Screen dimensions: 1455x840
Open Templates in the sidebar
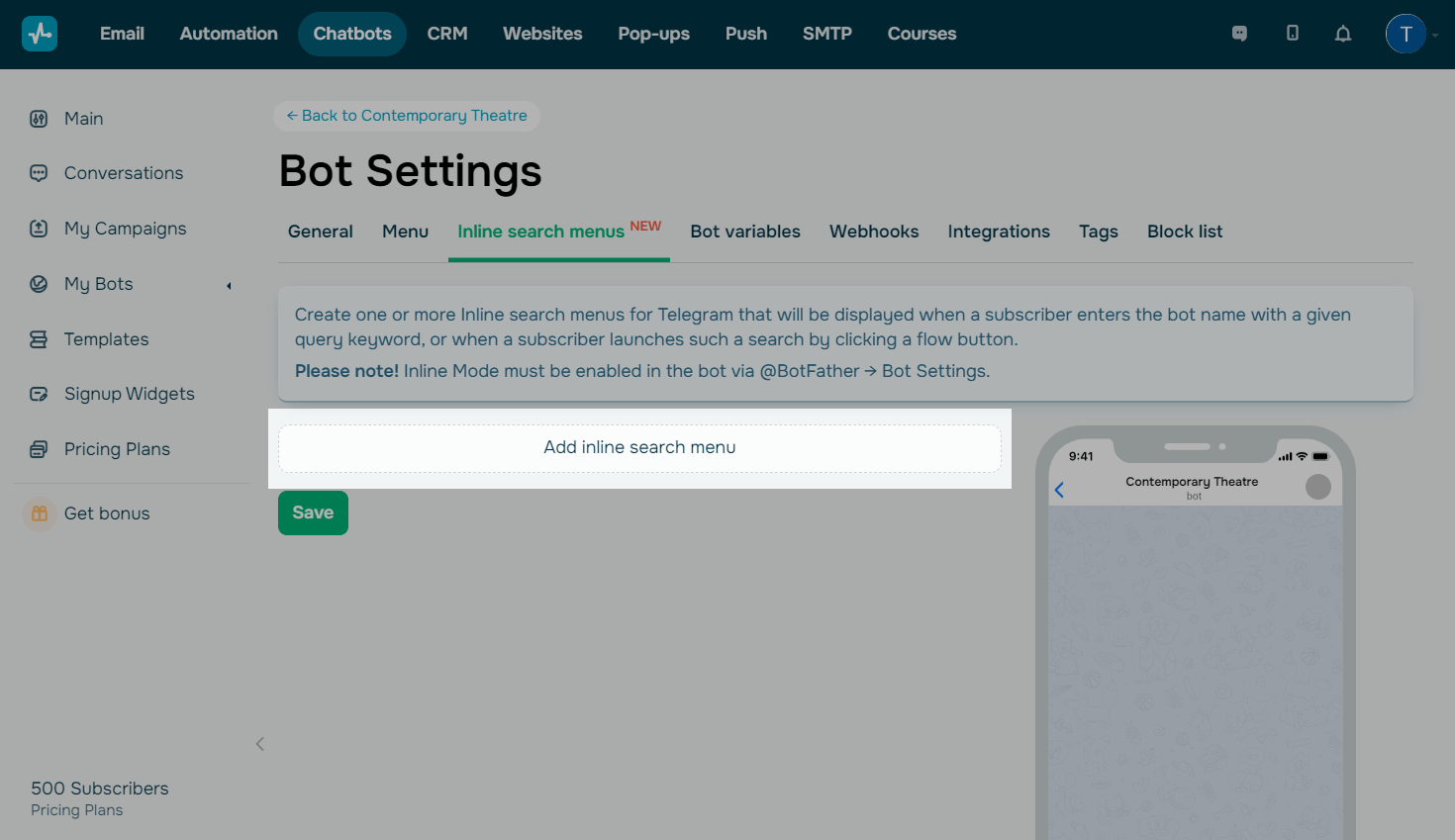[107, 339]
